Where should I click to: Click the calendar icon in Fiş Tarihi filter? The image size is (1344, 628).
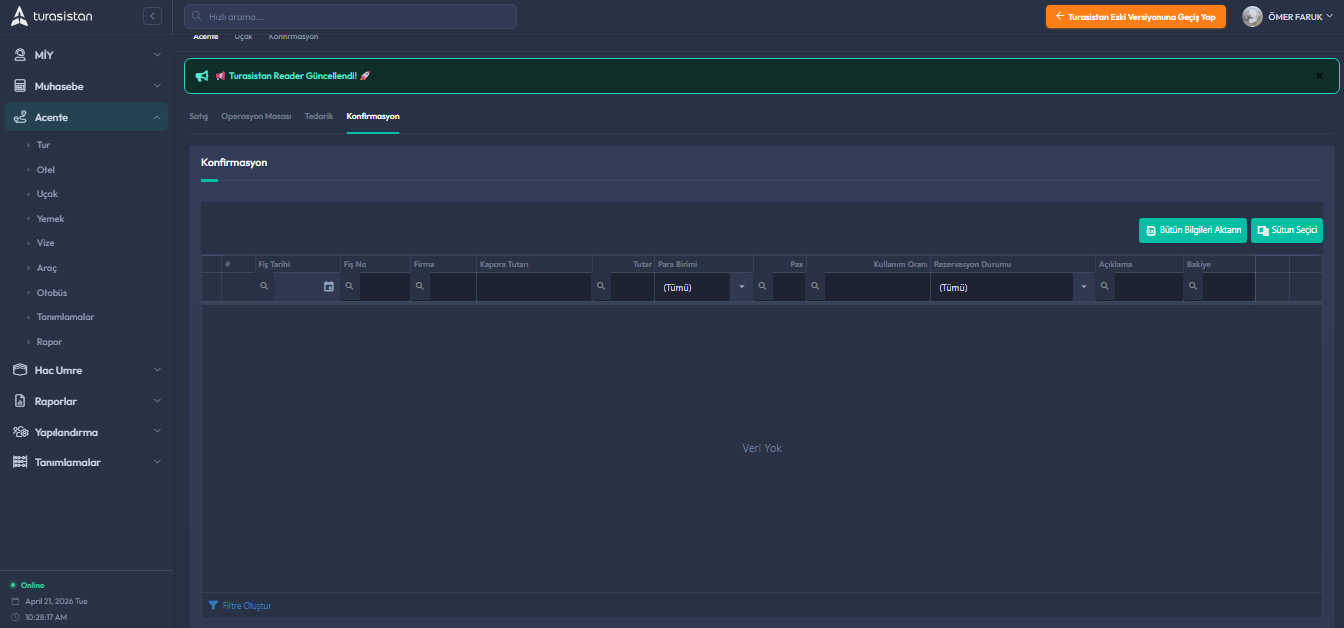coord(328,287)
